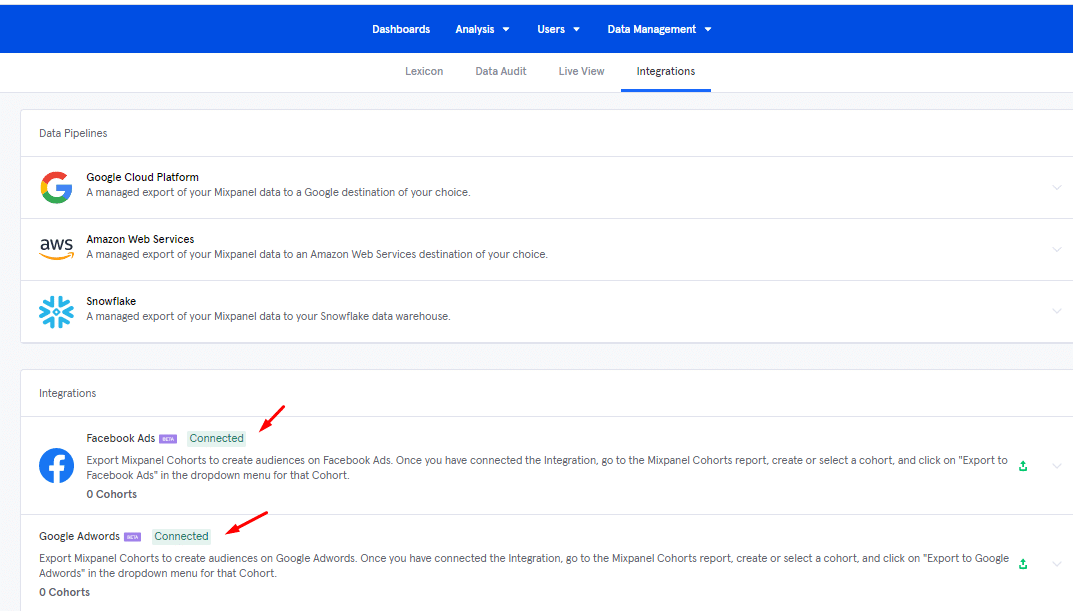The image size is (1073, 611).
Task: Open the Analysis dropdown menu
Action: (x=482, y=29)
